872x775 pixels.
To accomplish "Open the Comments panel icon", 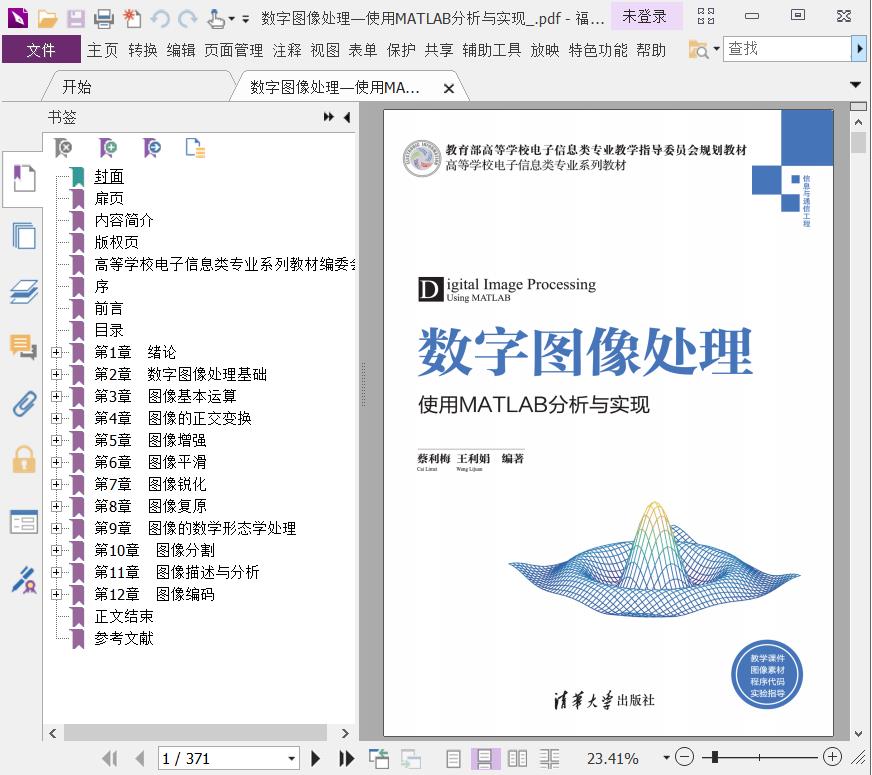I will coord(23,347).
